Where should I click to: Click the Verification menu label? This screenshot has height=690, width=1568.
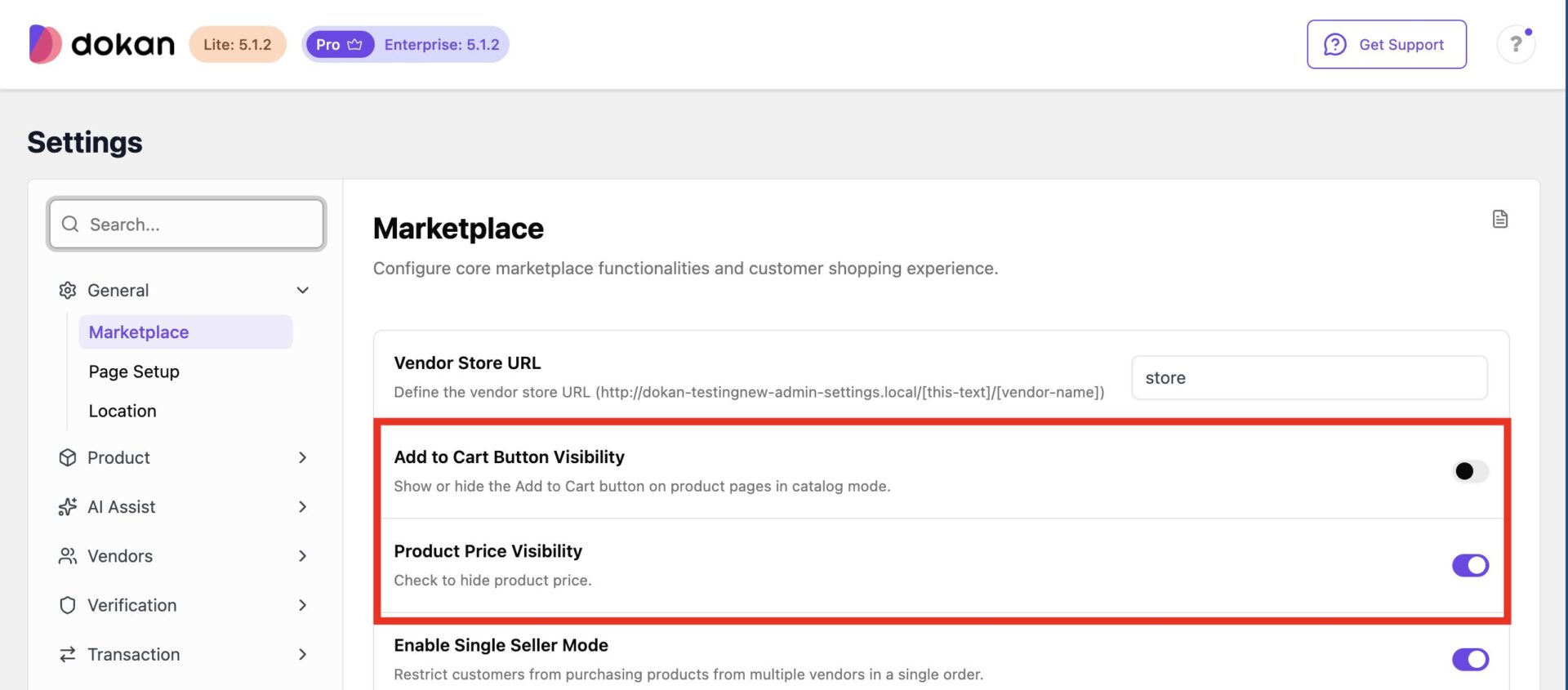coord(132,605)
